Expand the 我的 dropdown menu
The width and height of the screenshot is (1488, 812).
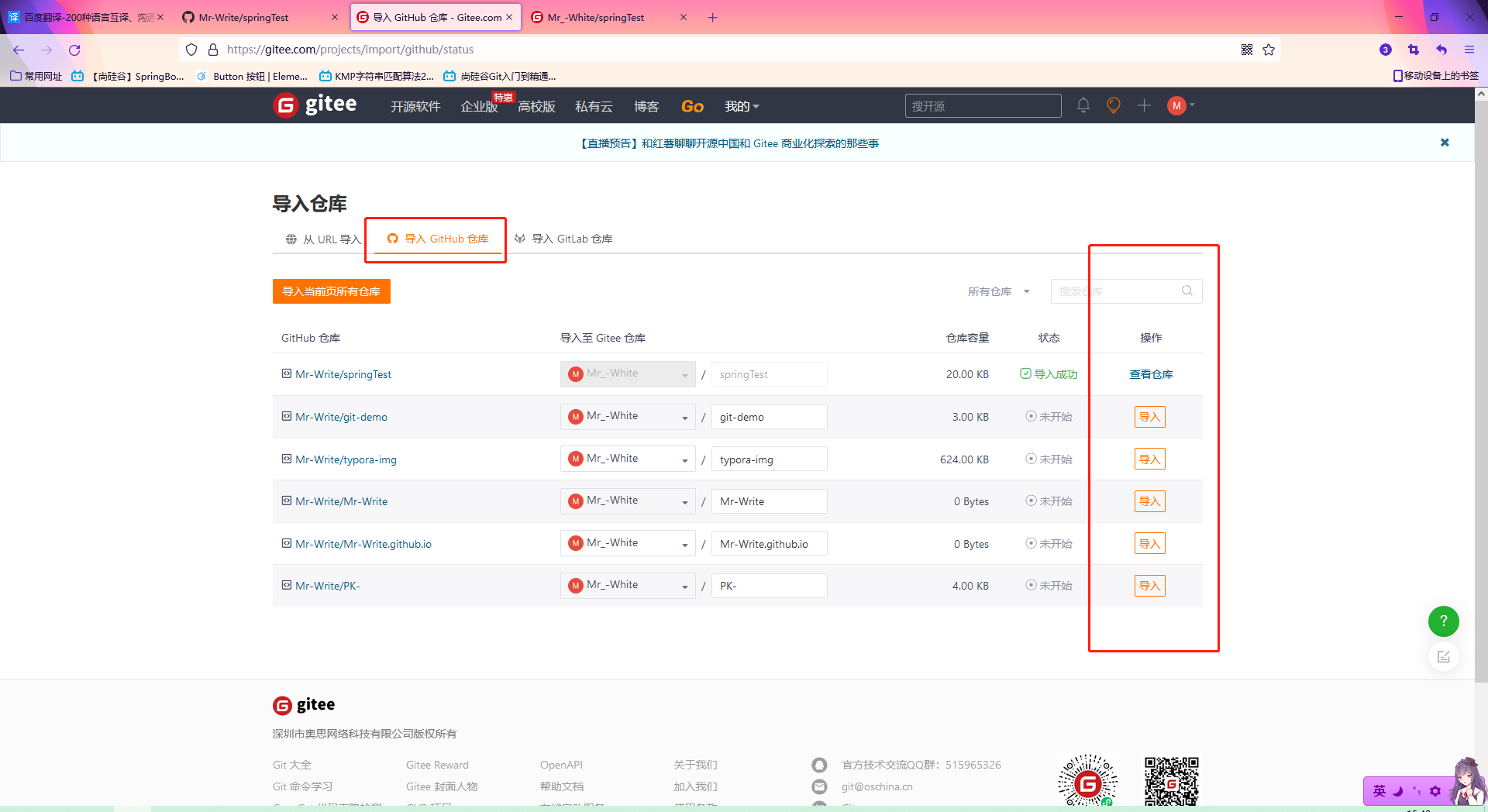pyautogui.click(x=742, y=106)
